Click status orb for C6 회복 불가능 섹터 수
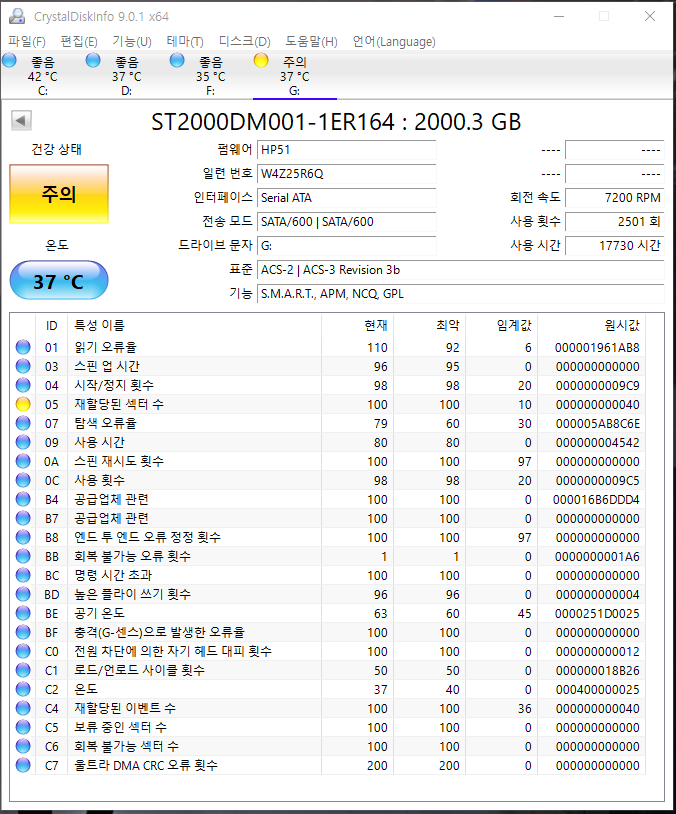The height and width of the screenshot is (814, 676). [23, 747]
